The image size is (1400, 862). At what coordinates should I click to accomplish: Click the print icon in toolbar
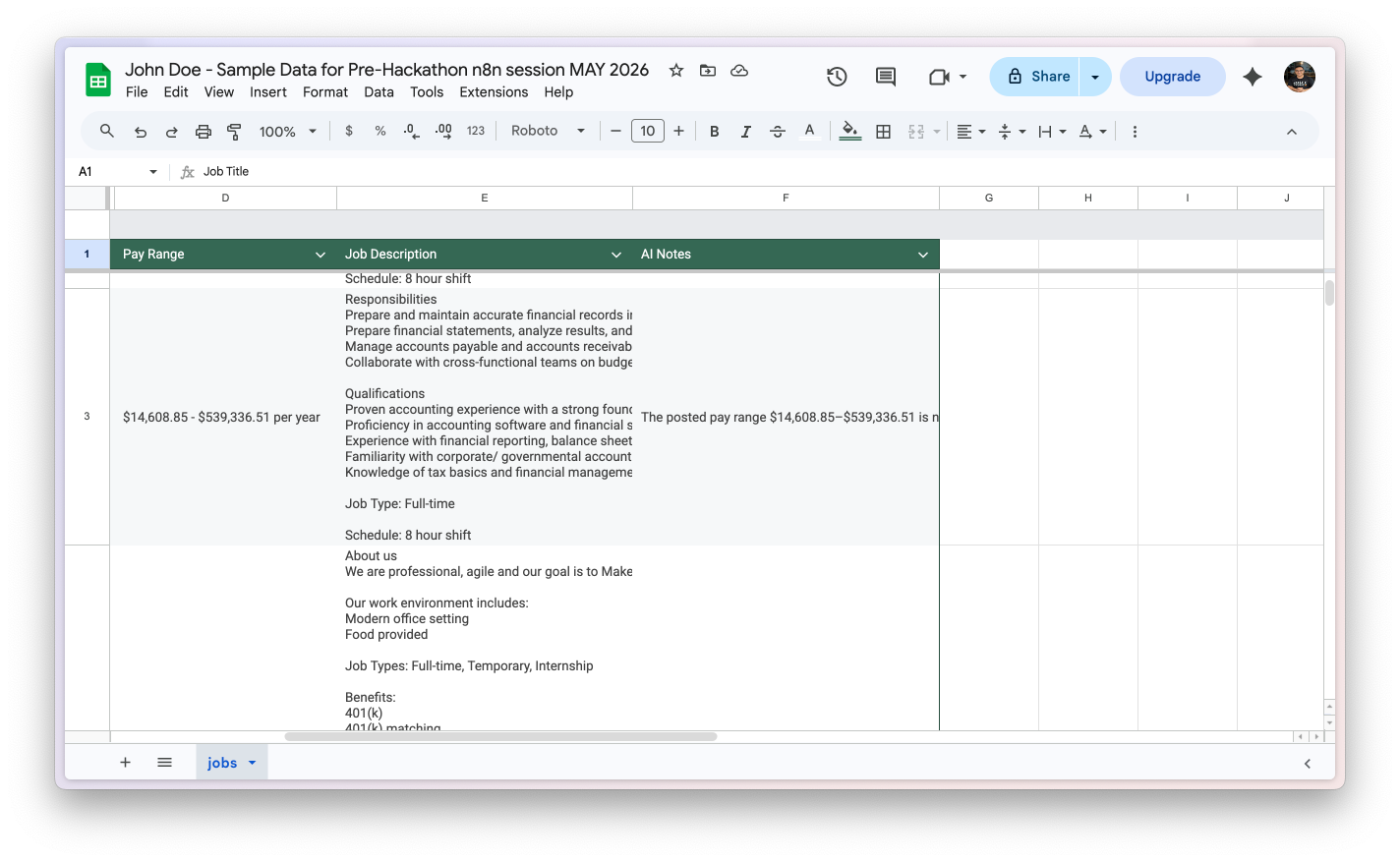pos(204,131)
